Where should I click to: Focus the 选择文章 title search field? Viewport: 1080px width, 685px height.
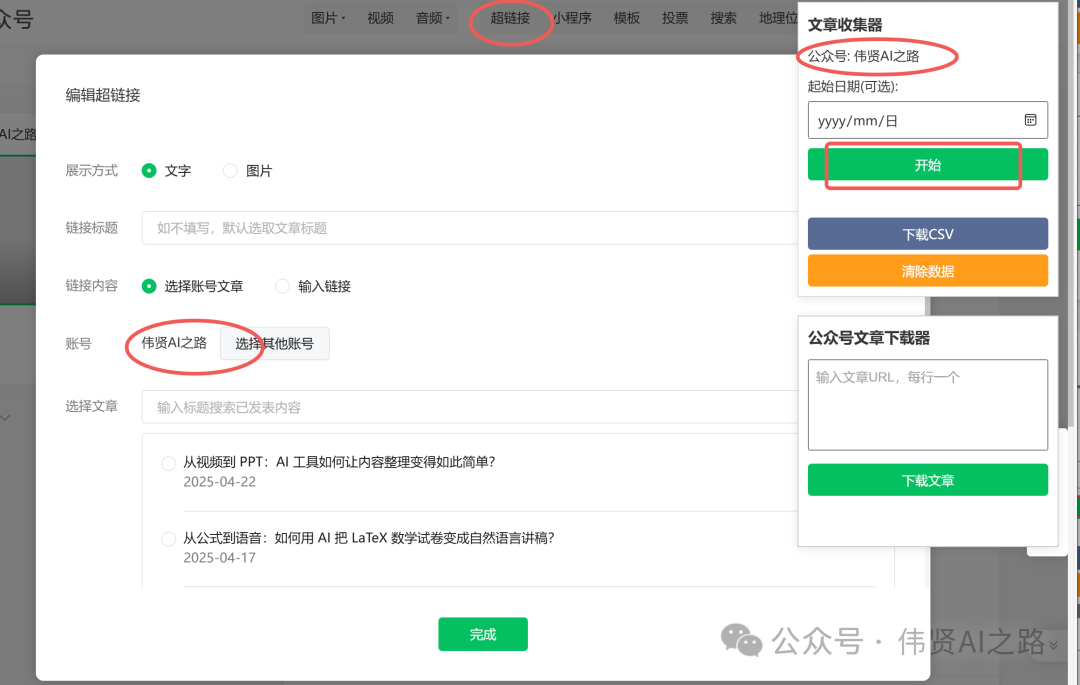point(470,407)
